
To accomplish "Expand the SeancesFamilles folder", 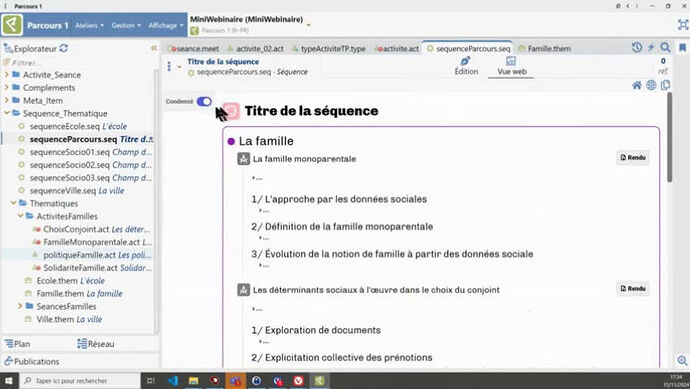I will (x=20, y=306).
